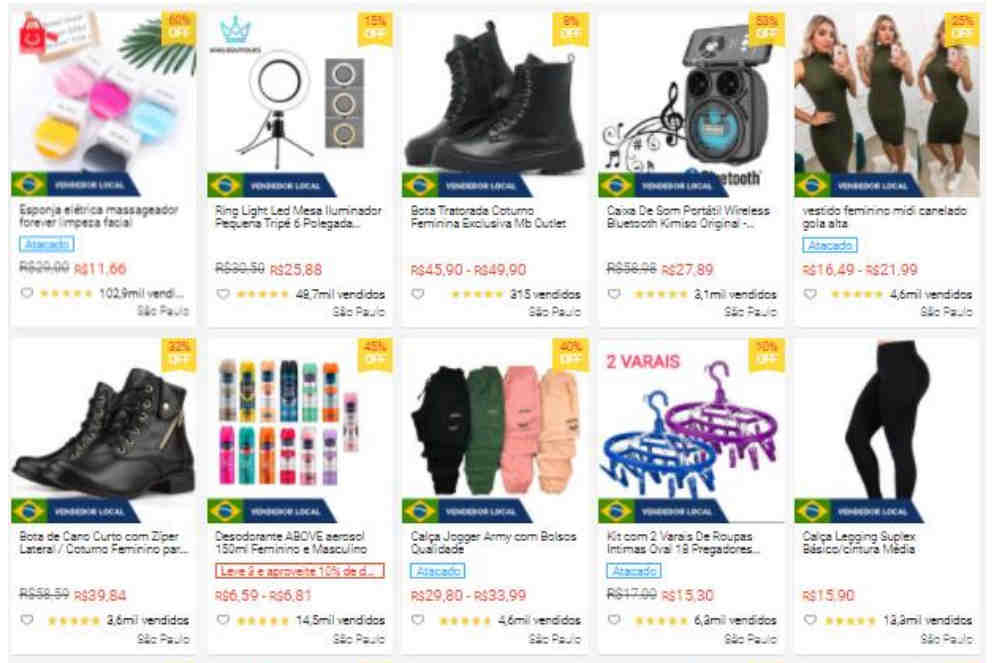Click Atacado tag on Esponja elétrica item

(x=46, y=244)
